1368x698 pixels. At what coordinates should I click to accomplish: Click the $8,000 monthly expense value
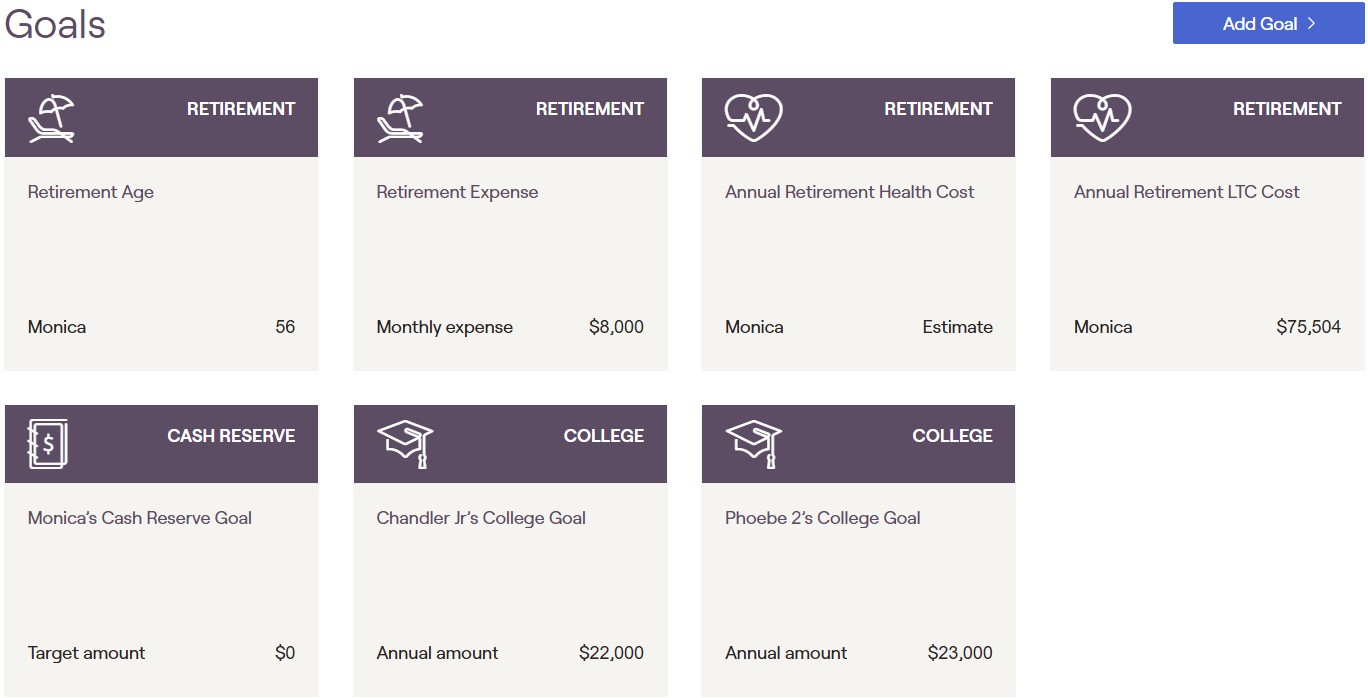point(616,327)
